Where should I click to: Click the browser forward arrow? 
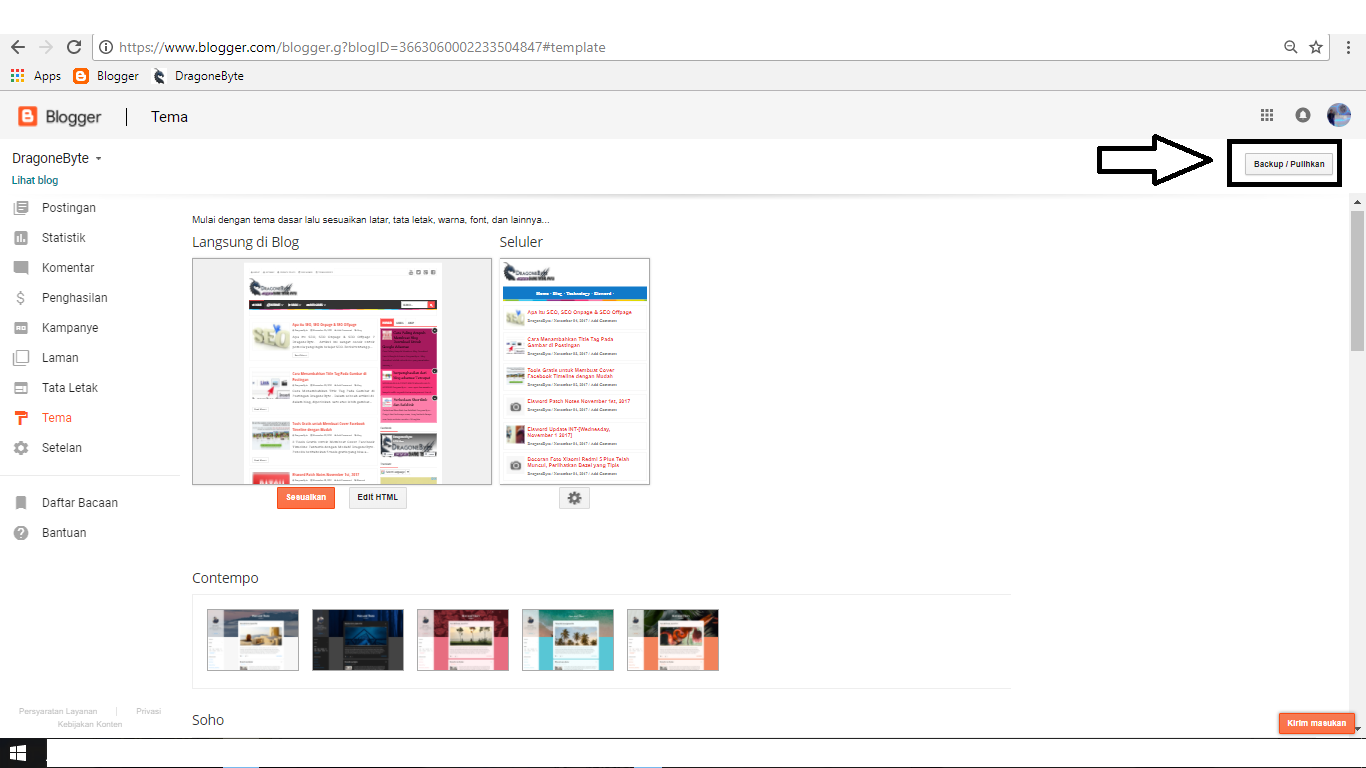[45, 47]
